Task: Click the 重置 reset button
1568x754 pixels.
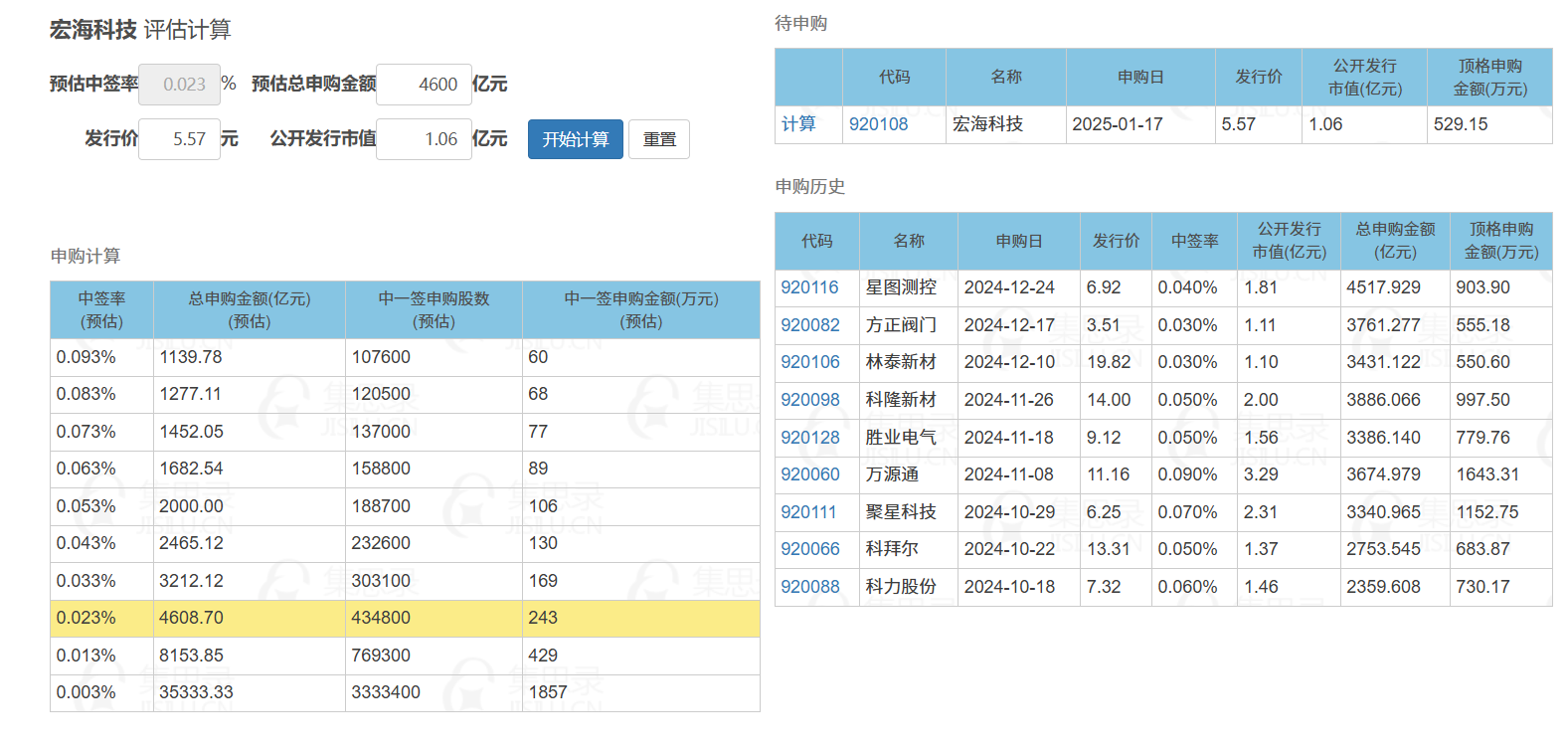Action: [x=659, y=139]
